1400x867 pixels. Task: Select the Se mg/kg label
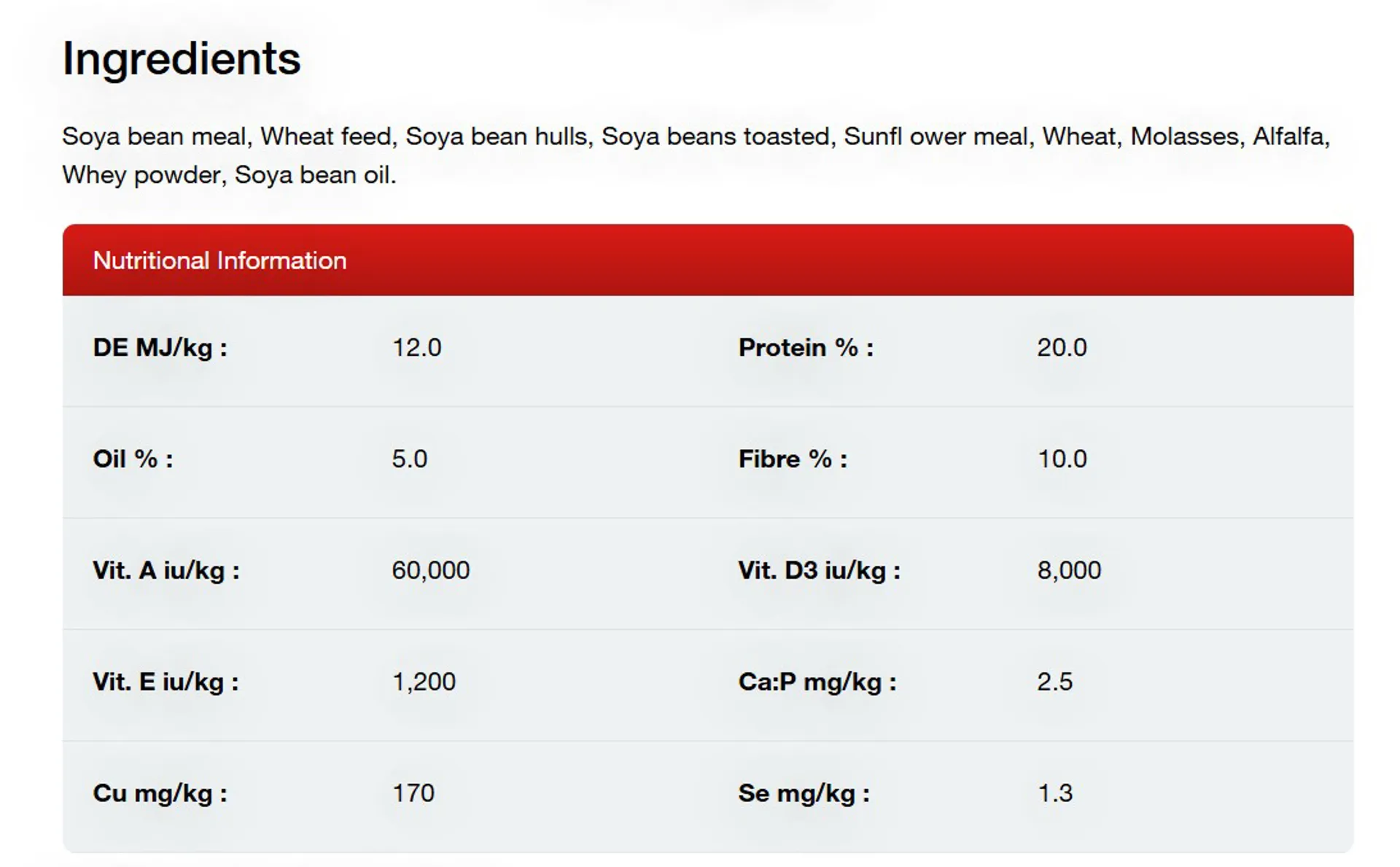pyautogui.click(x=804, y=793)
